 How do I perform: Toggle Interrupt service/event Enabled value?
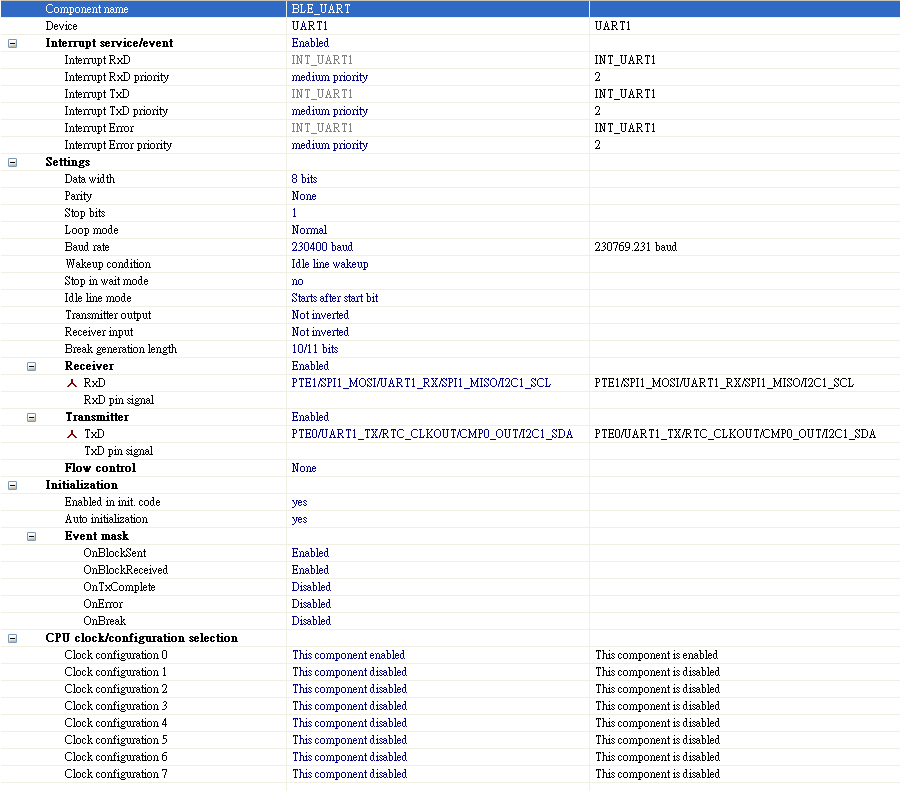point(310,43)
